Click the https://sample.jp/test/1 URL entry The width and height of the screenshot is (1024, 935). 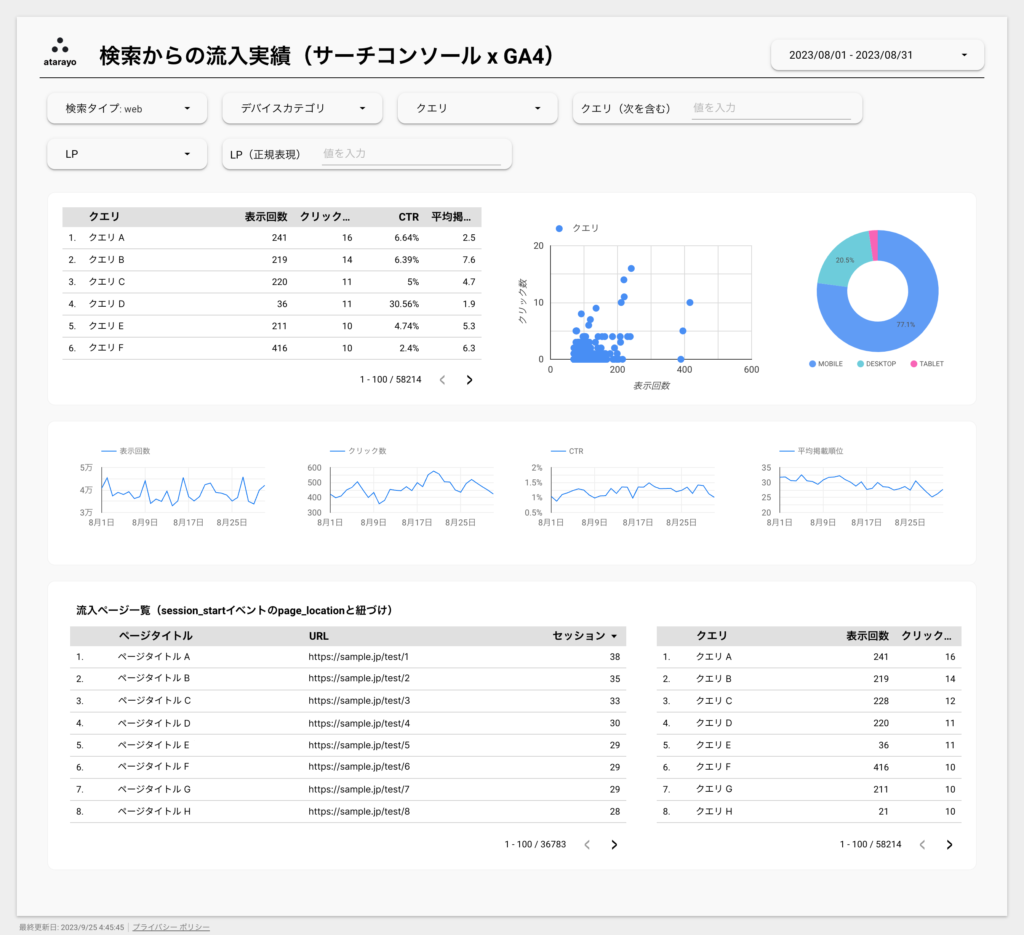click(358, 656)
